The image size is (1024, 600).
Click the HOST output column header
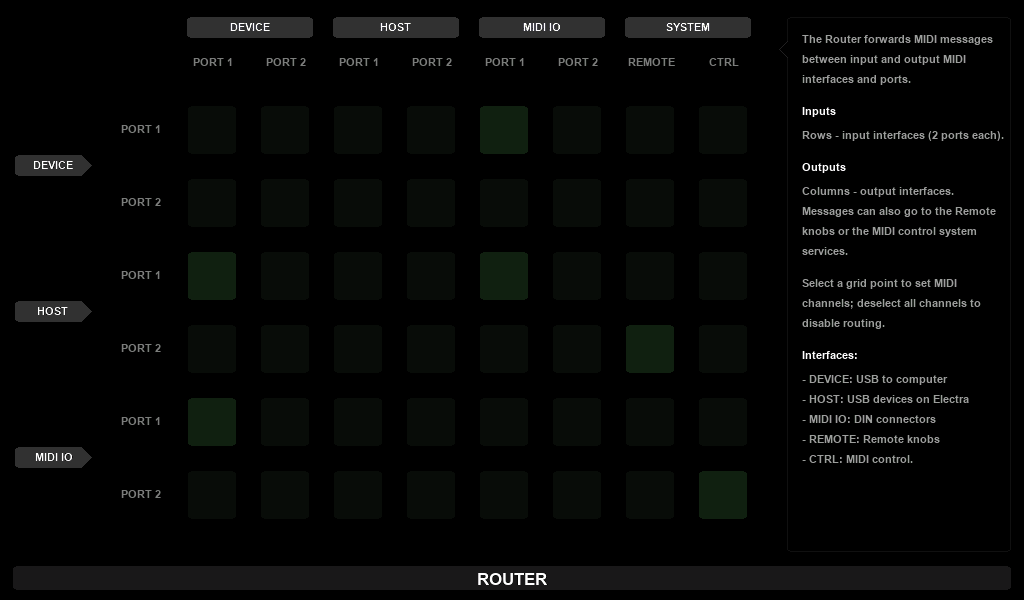click(x=396, y=27)
